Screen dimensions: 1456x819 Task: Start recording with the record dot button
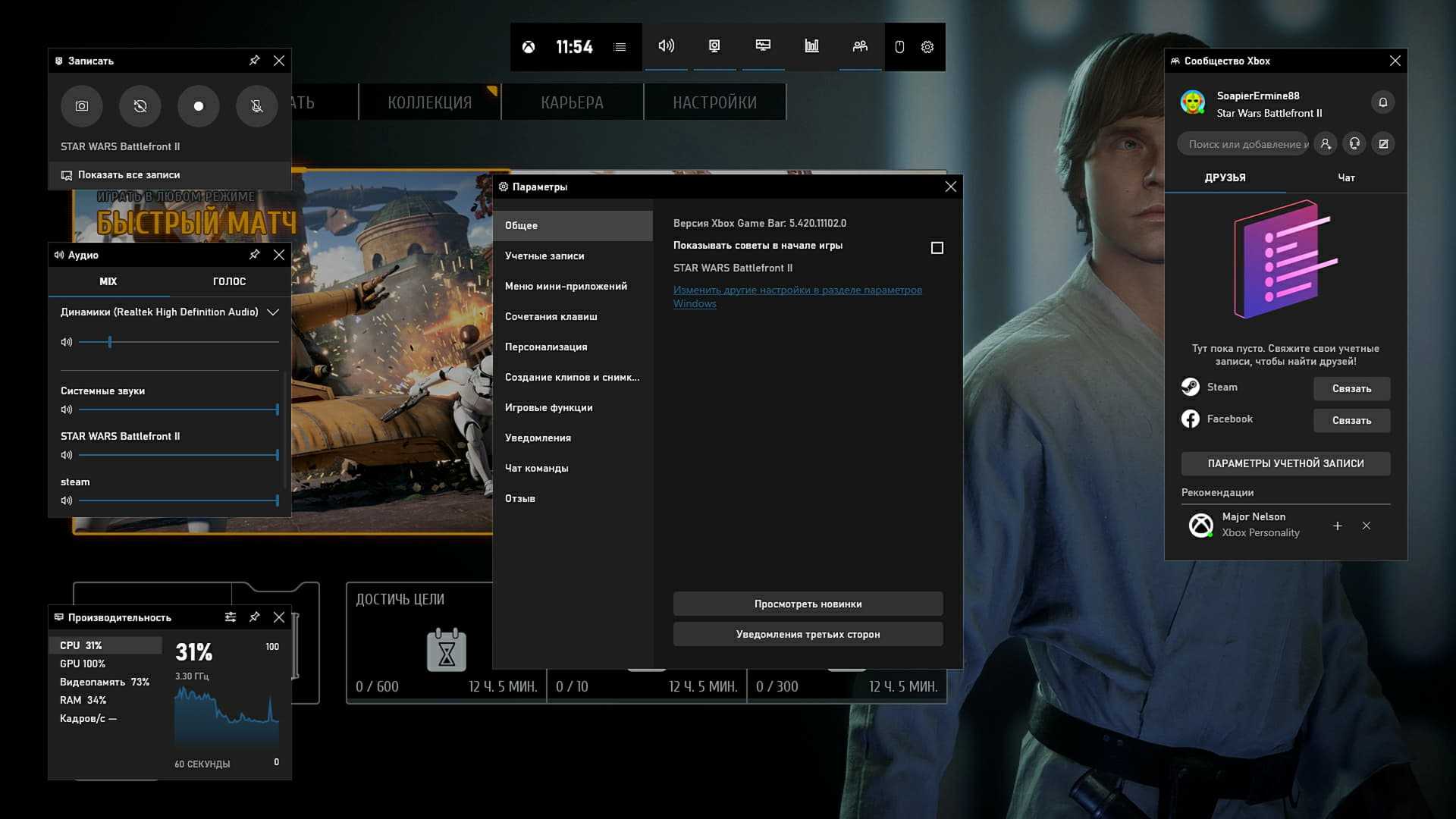(x=199, y=106)
